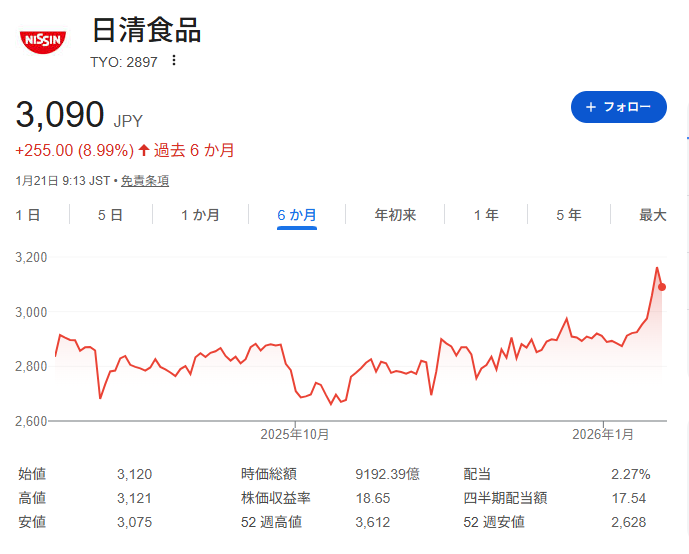Click the current price 3,090
Viewport: 689px width, 554px height.
click(x=60, y=115)
